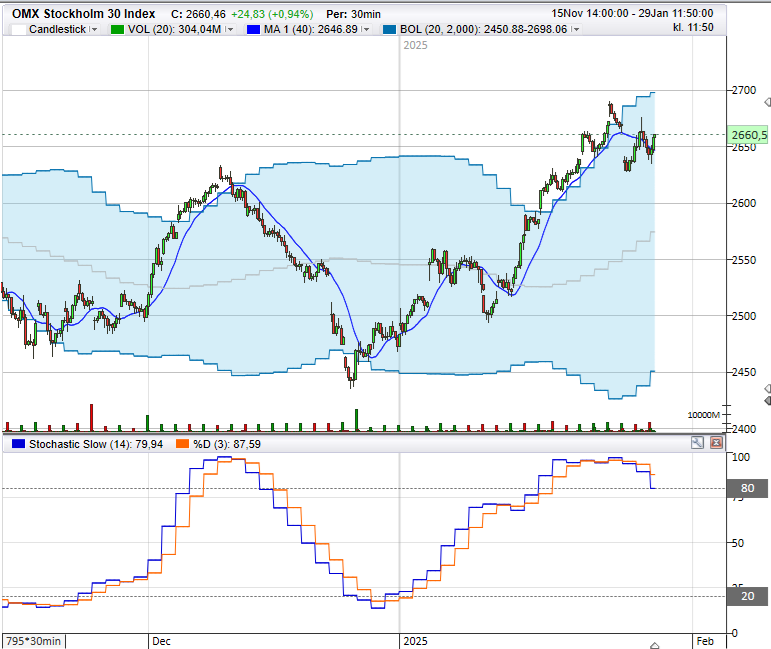The image size is (771, 649).
Task: Click the 10000M volume scale label
Action: tap(704, 415)
